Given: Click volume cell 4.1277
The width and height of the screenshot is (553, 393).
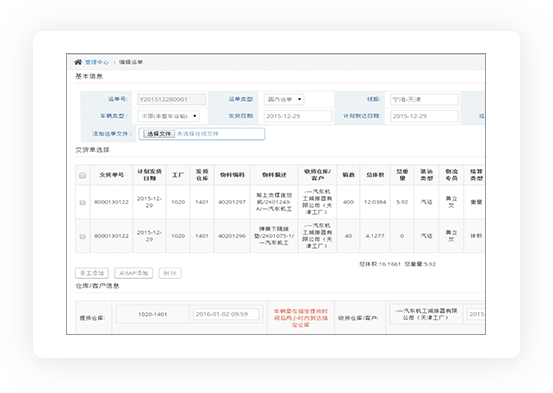Looking at the screenshot, I should pos(375,236).
